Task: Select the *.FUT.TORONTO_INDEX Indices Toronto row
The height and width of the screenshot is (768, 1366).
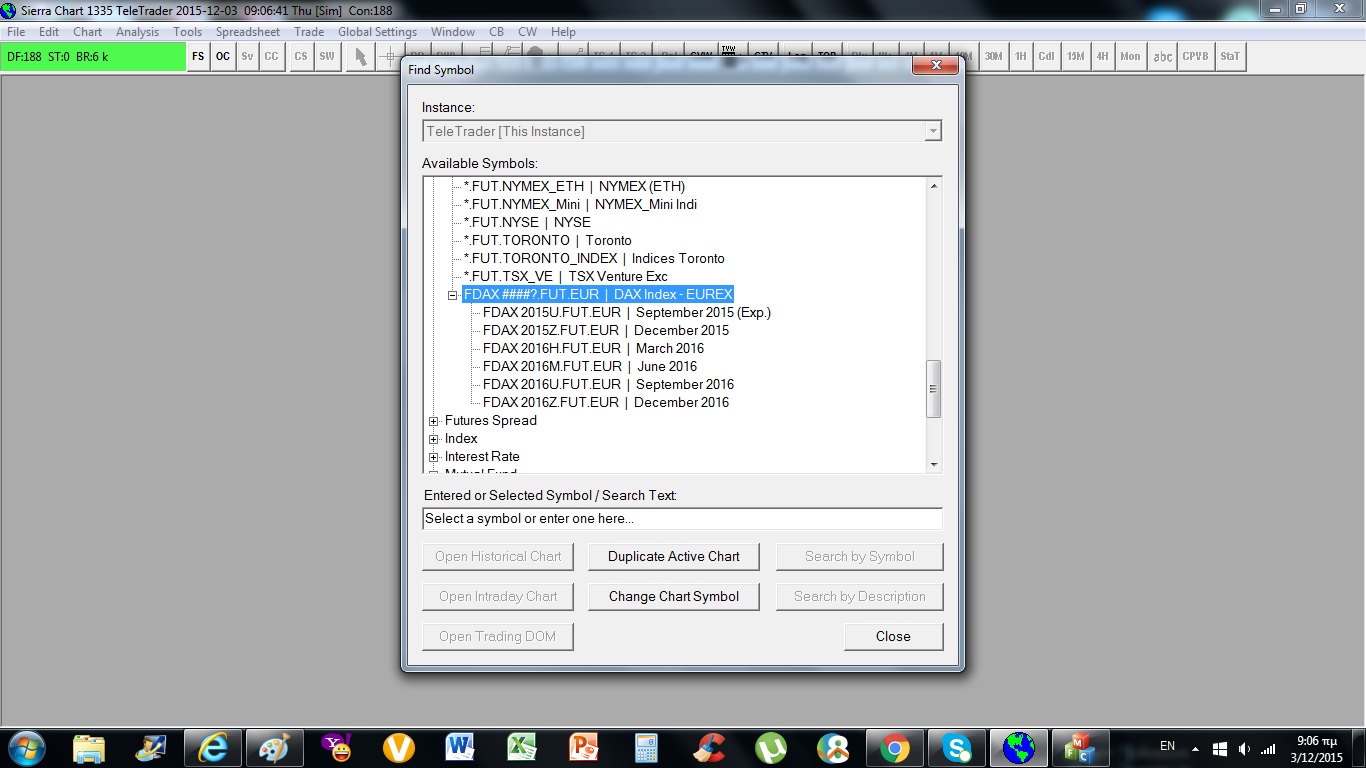Action: click(x=594, y=258)
